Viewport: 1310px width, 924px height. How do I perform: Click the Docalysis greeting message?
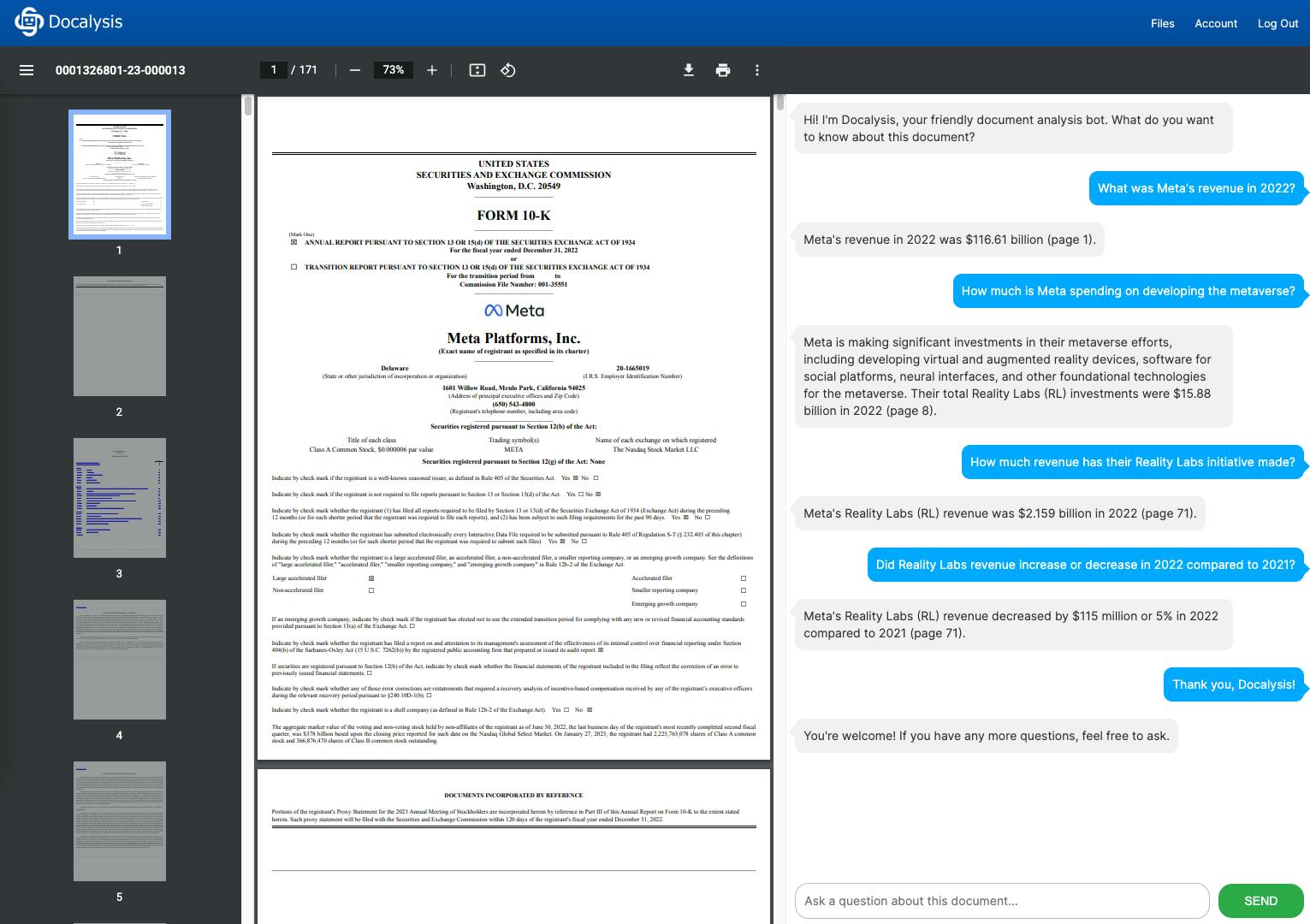click(x=1013, y=128)
